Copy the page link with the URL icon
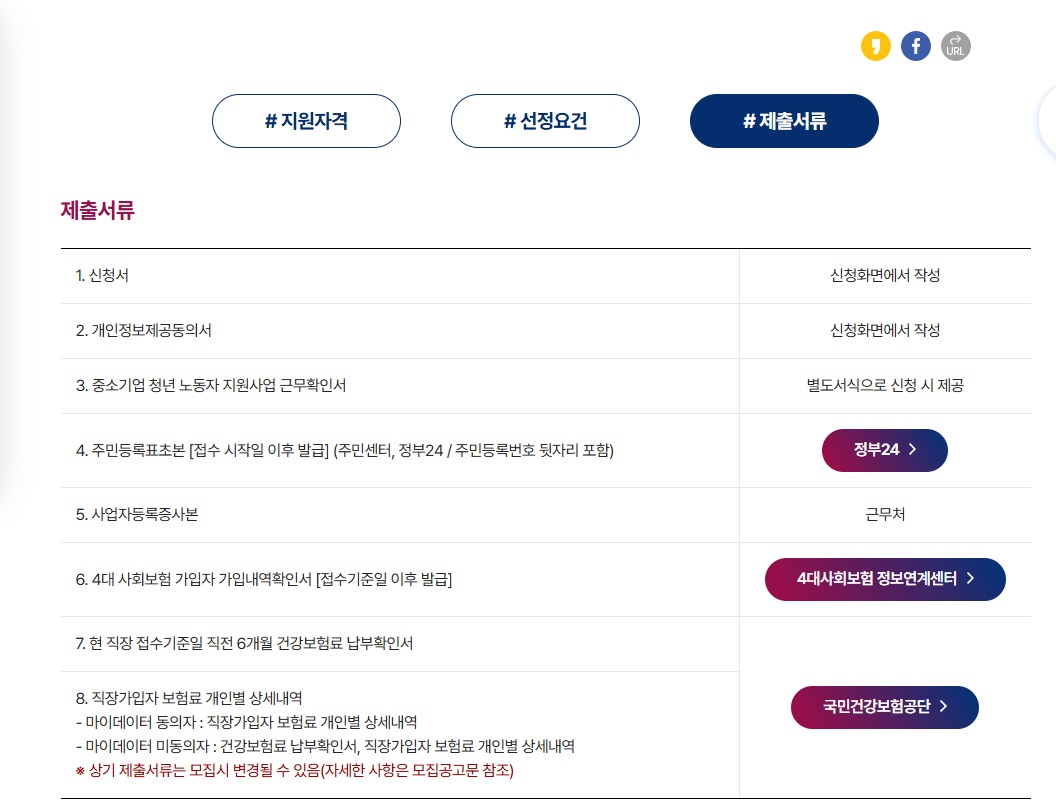 coord(955,46)
